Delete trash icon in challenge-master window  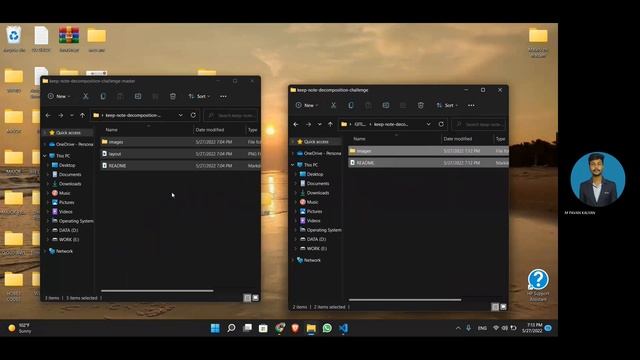[173, 96]
